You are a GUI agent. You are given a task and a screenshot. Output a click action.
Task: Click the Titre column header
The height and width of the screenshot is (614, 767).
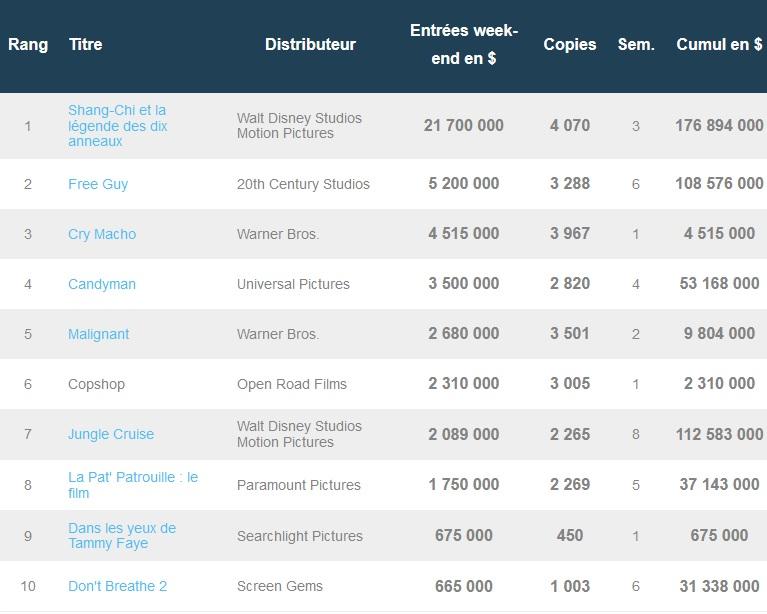[86, 45]
